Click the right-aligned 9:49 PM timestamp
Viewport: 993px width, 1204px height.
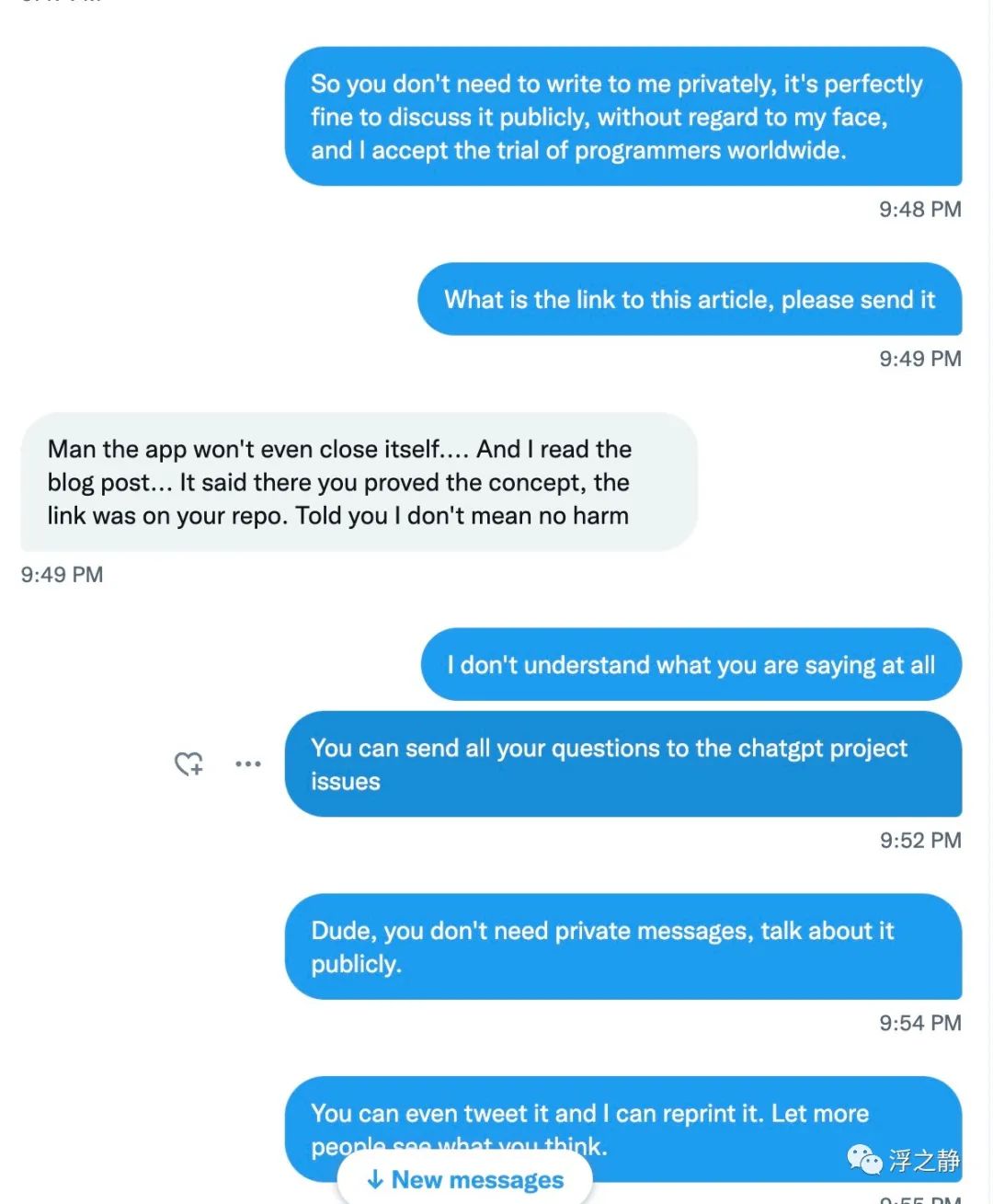(919, 359)
